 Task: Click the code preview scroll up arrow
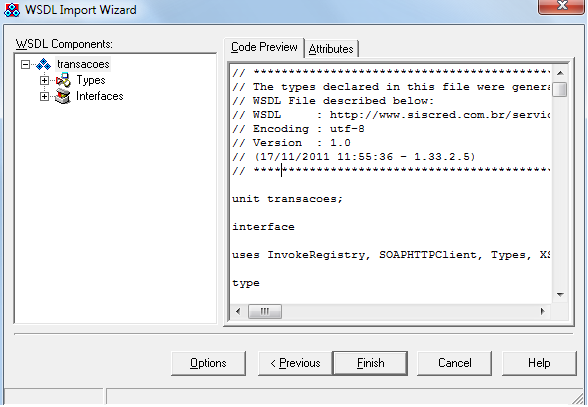[x=560, y=73]
